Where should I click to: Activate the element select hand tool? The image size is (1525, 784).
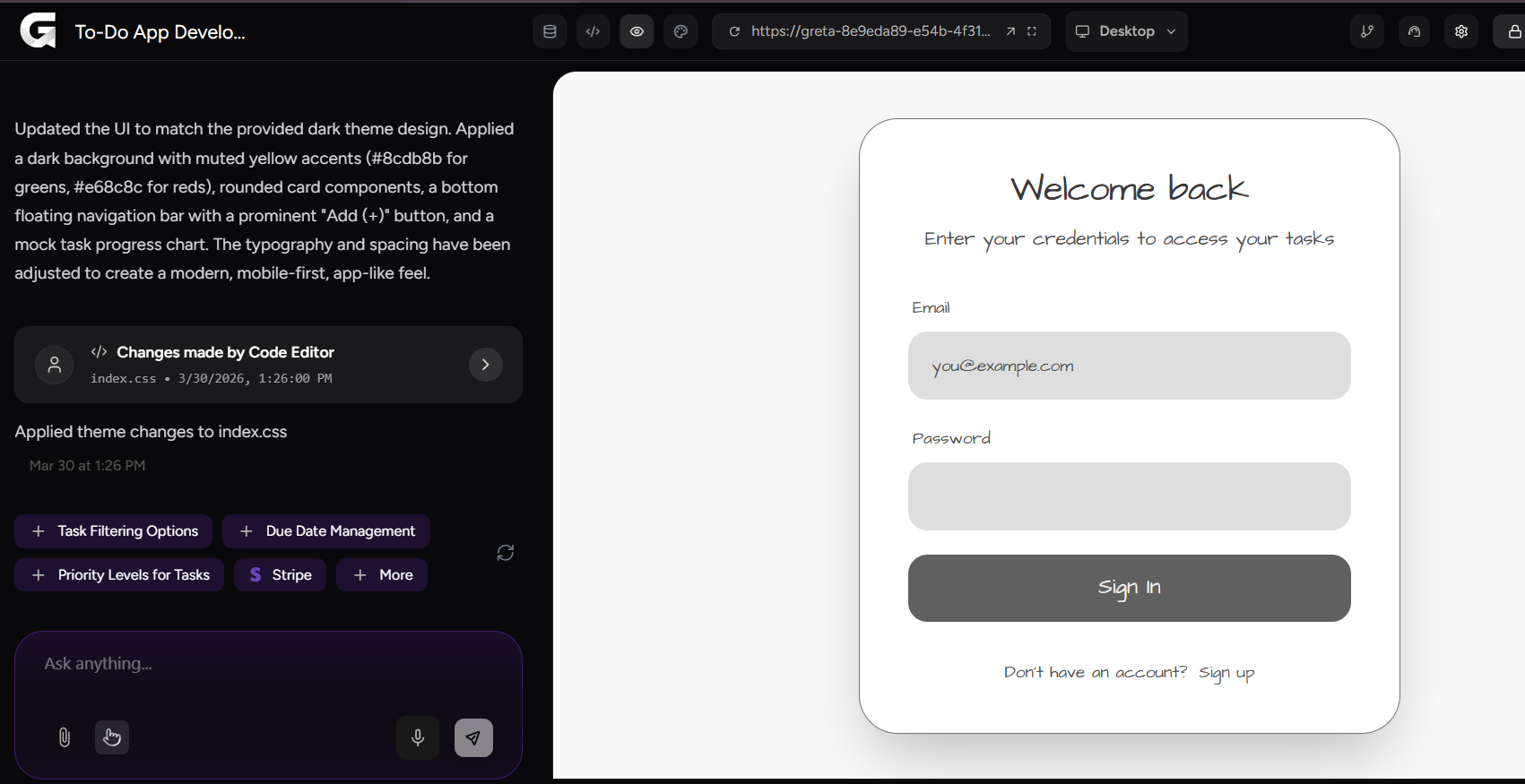(112, 737)
